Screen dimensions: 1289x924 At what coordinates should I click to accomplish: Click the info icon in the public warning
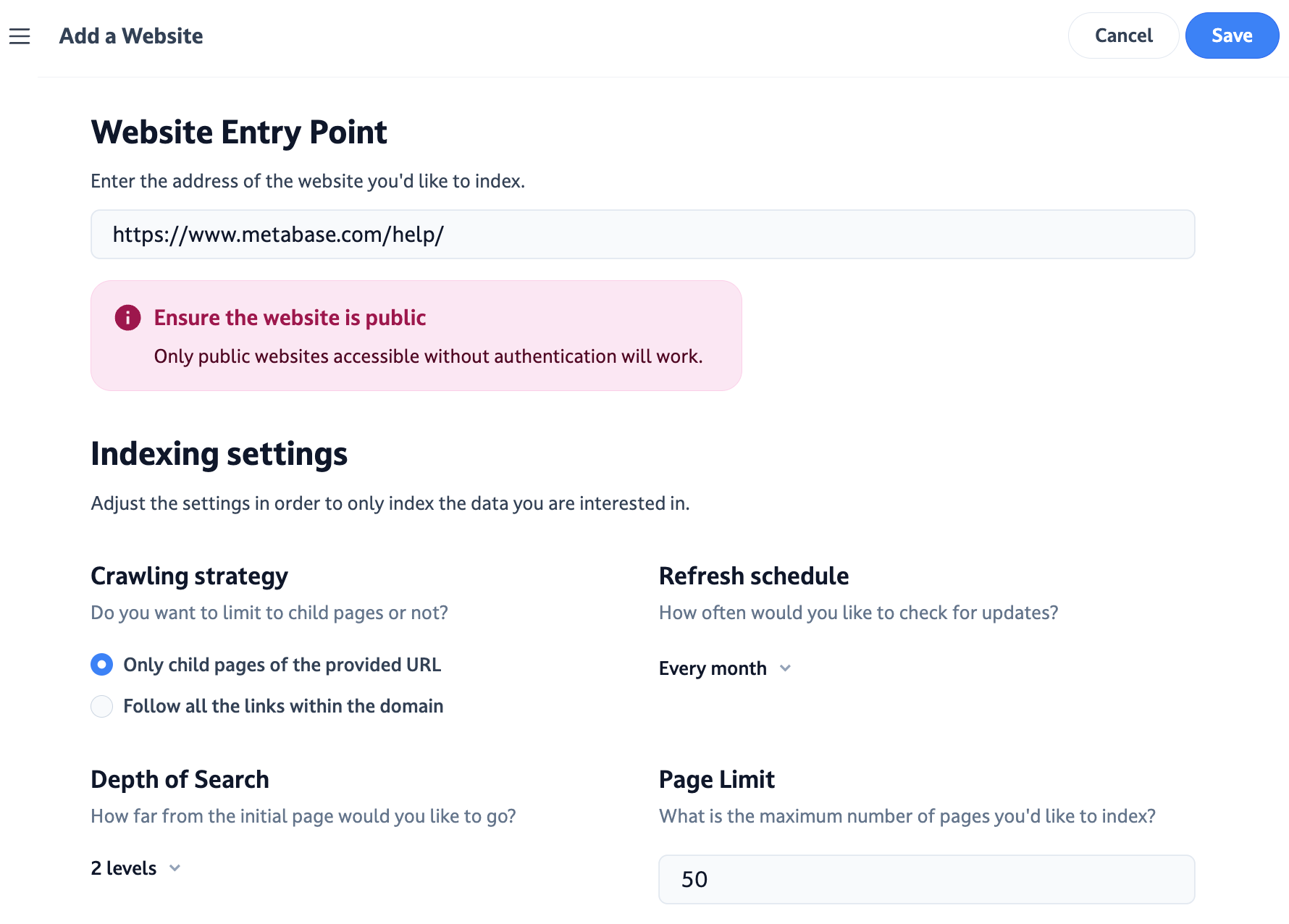click(127, 318)
